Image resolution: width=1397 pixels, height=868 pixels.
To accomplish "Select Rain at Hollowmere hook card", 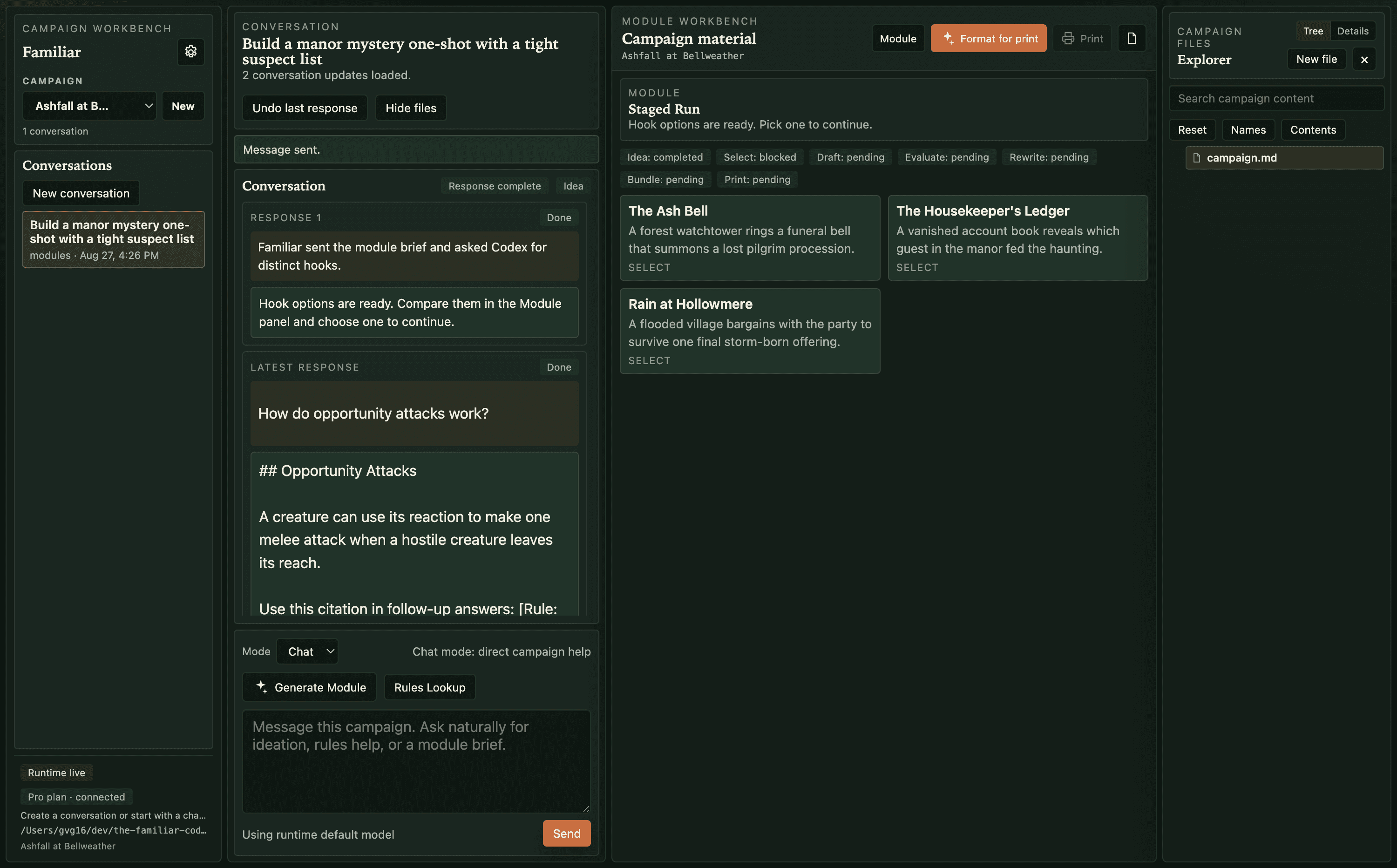I will pyautogui.click(x=750, y=331).
